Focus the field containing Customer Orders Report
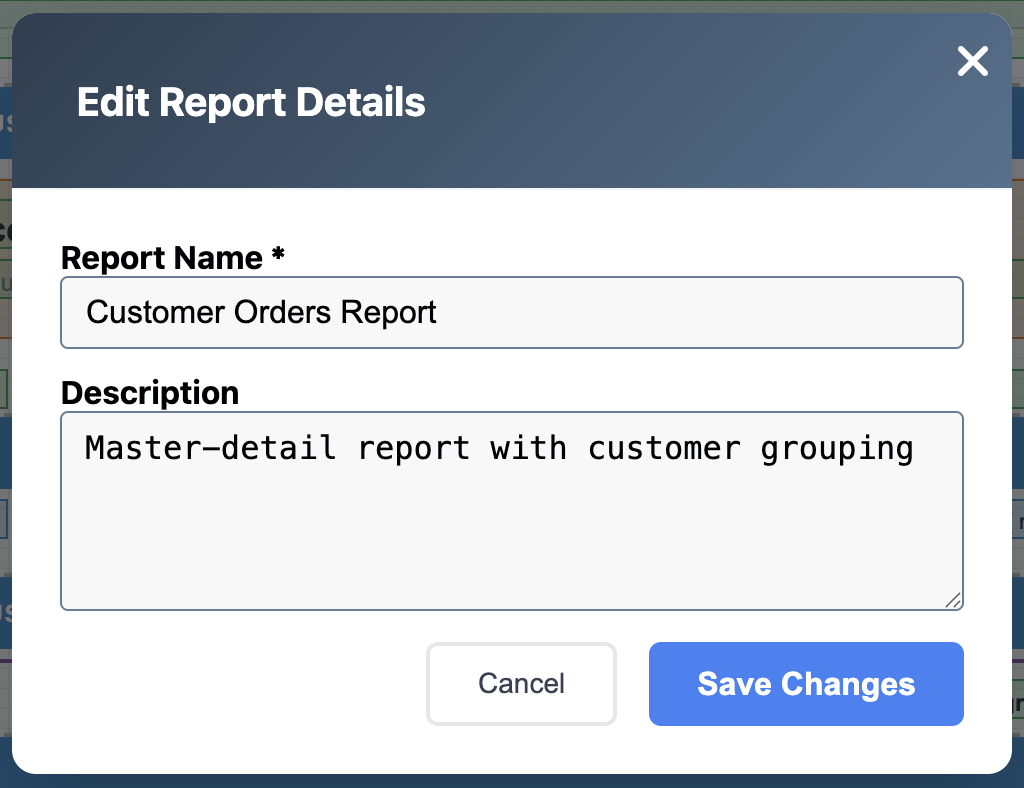The image size is (1024, 788). [x=512, y=312]
